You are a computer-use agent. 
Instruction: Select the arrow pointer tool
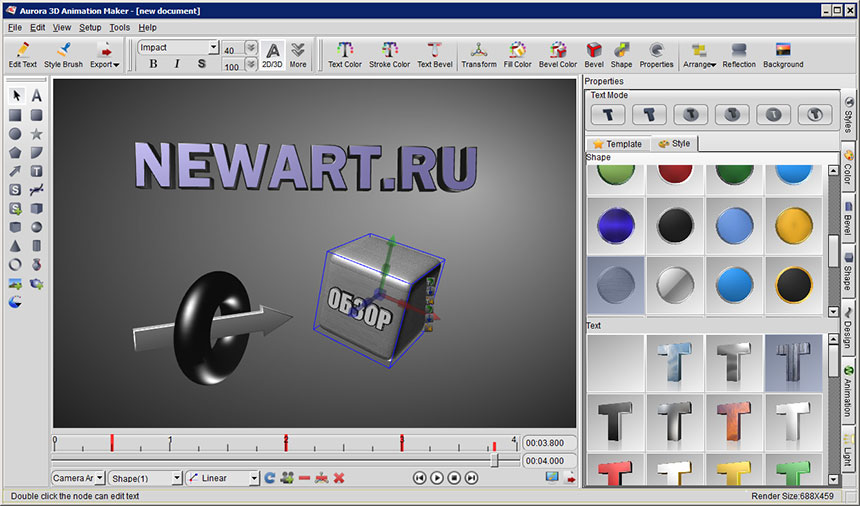(16, 95)
